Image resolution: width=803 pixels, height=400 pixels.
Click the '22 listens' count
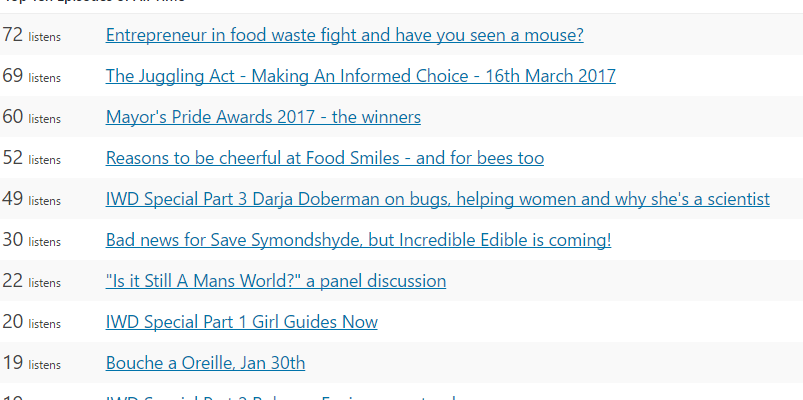pos(32,281)
